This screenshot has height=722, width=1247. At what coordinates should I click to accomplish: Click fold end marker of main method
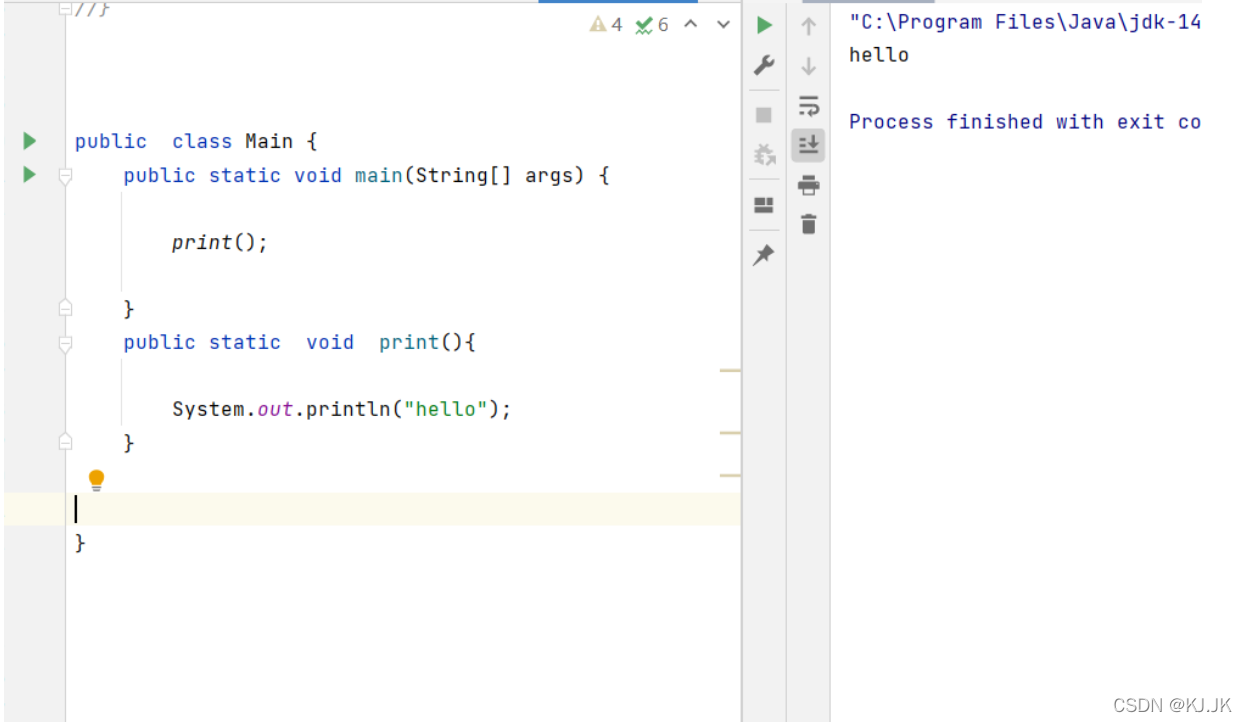65,307
